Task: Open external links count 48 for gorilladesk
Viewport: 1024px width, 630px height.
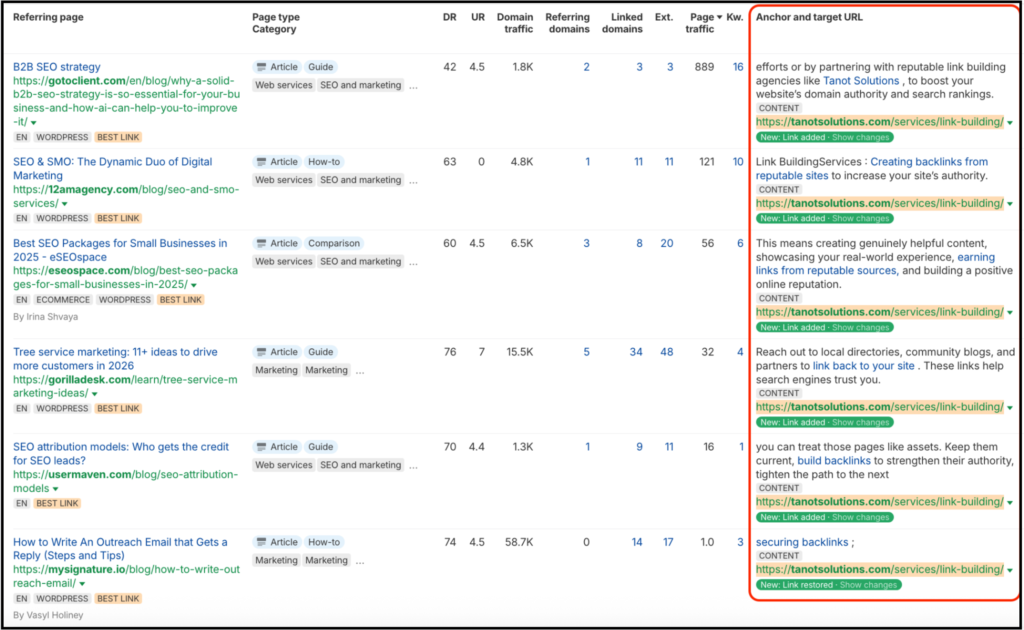Action: tap(666, 352)
